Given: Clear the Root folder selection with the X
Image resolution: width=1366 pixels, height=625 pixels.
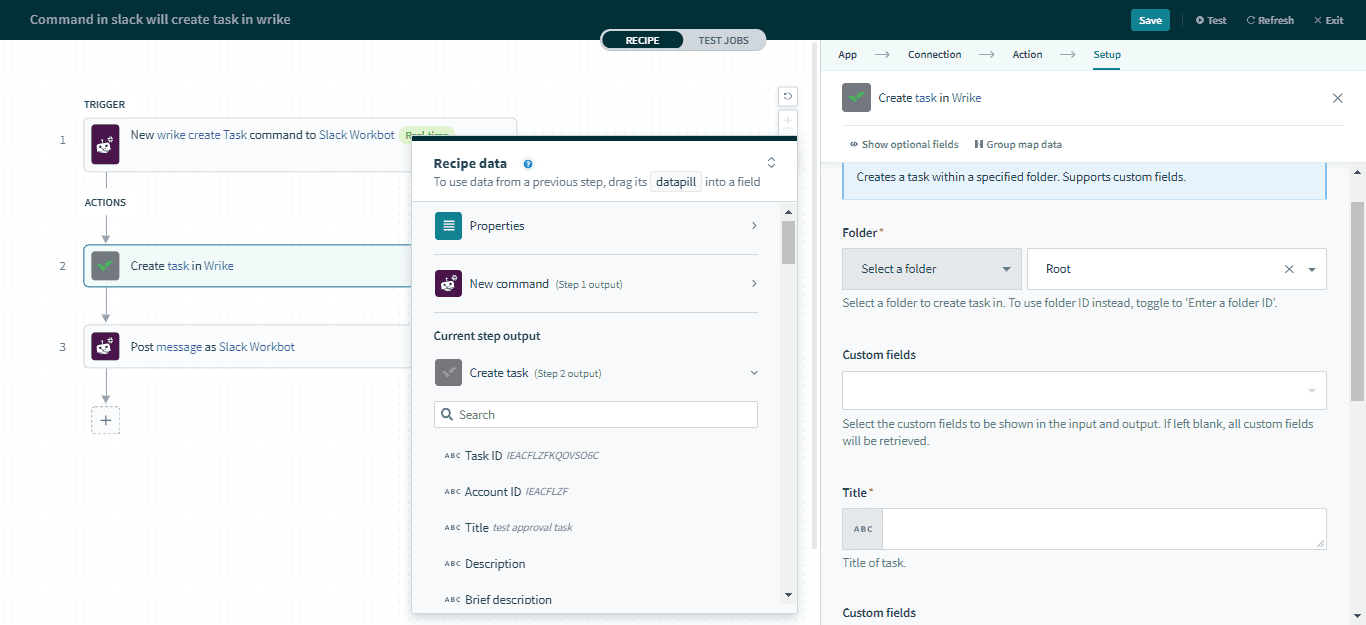Looking at the screenshot, I should click(x=1289, y=268).
